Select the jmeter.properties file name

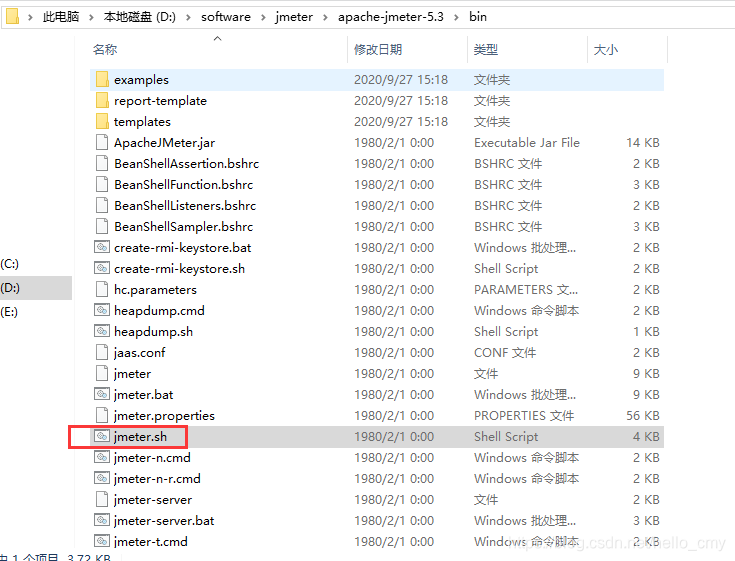(x=164, y=416)
